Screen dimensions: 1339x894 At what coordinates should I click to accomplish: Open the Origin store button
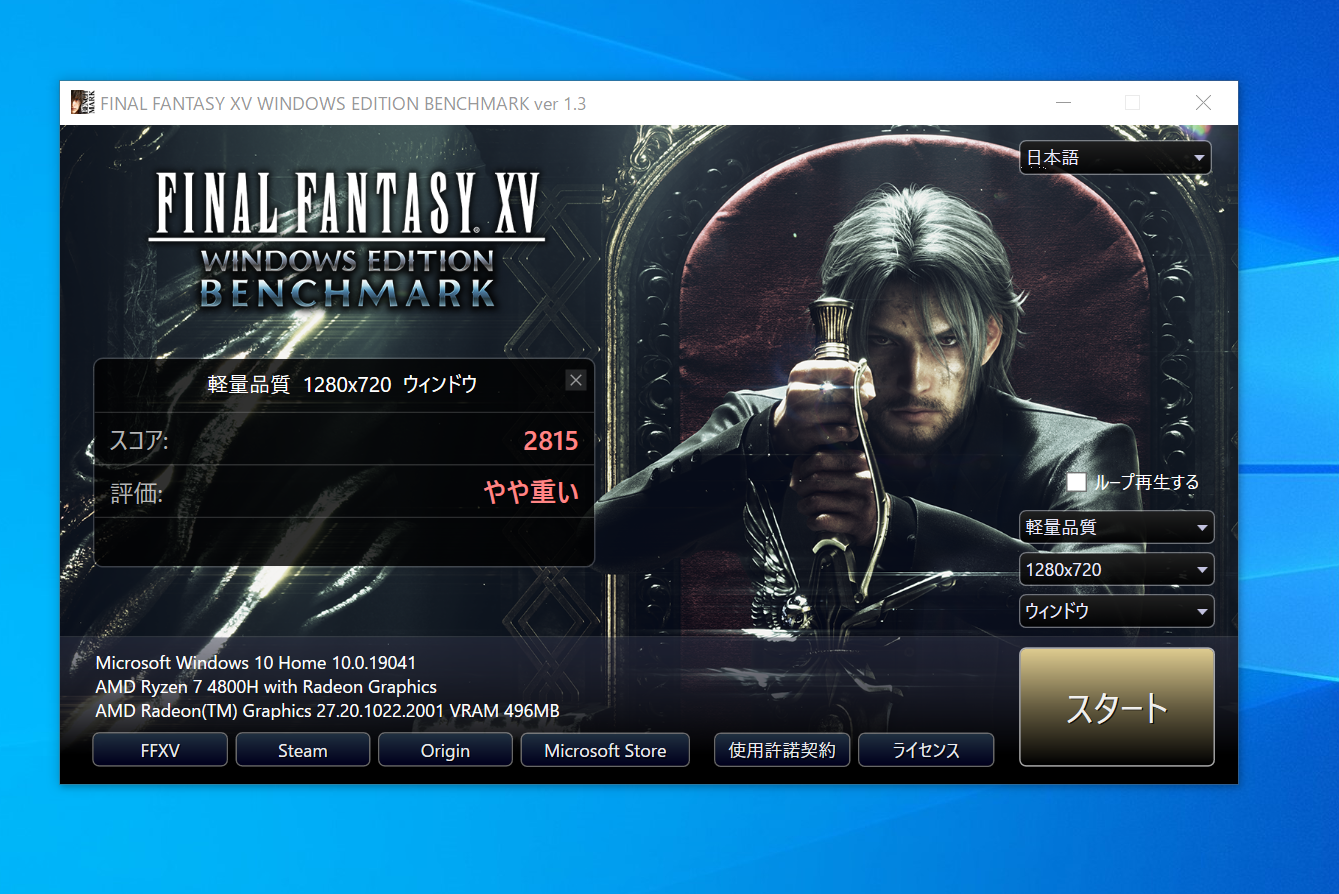click(445, 750)
